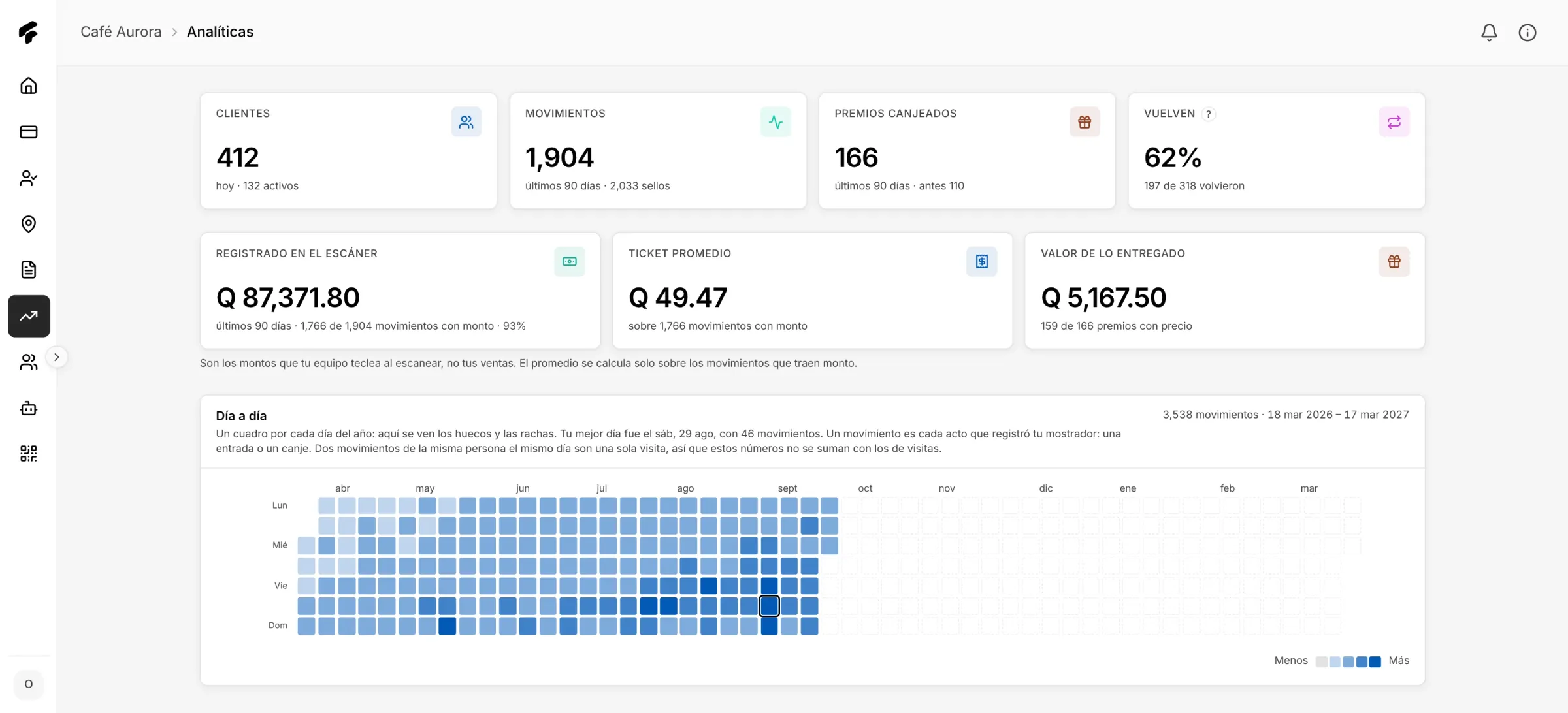Select the active analytics trend icon
This screenshot has width=1568, height=713.
click(29, 316)
